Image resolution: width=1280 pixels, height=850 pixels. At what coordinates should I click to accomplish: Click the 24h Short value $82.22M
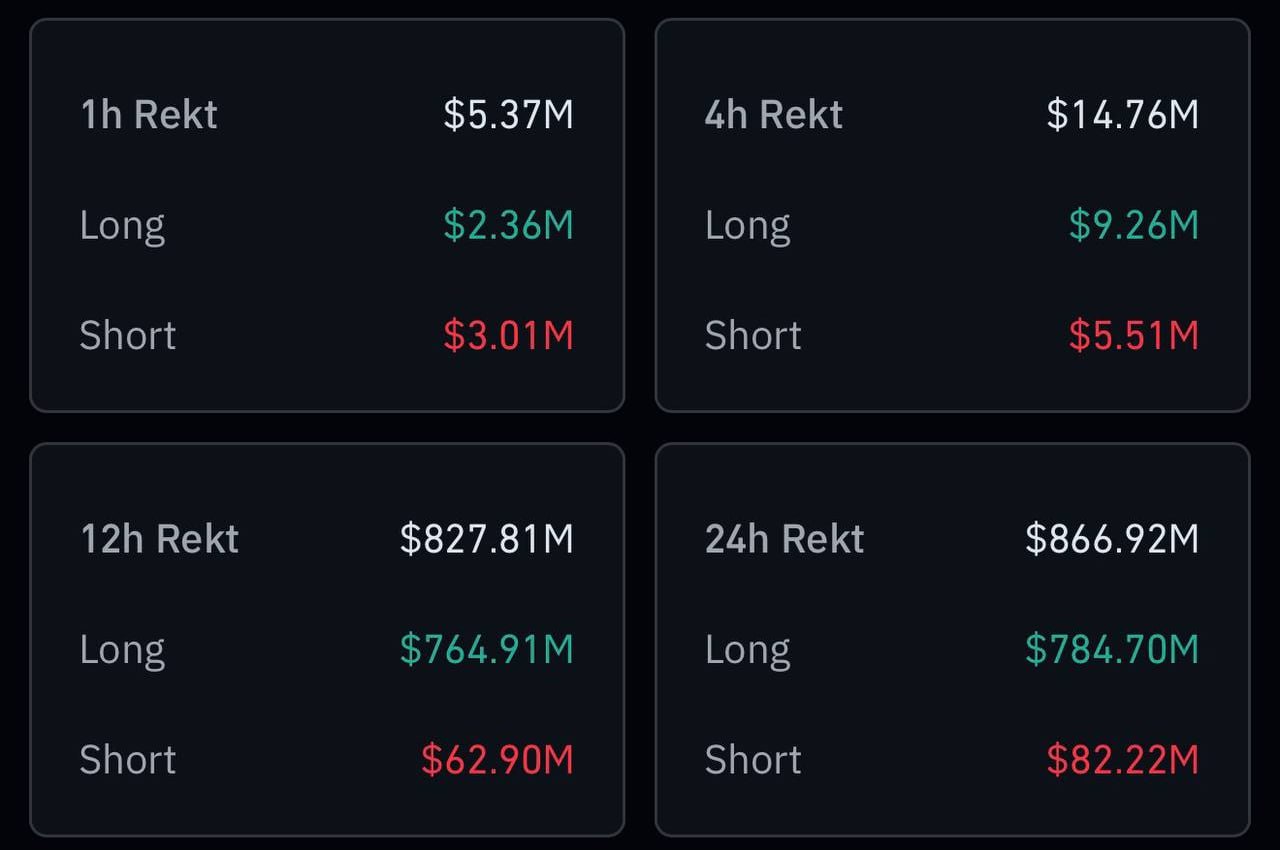(x=1122, y=759)
